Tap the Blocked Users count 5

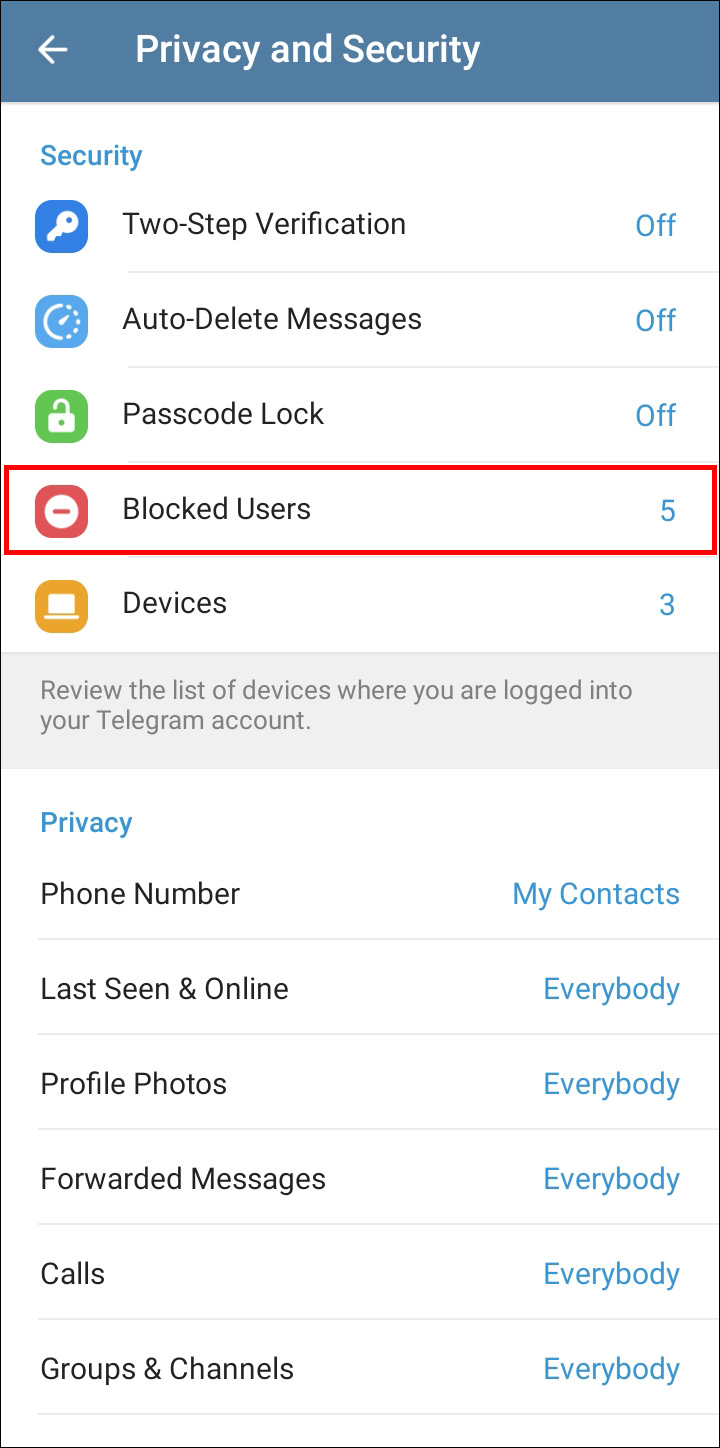pos(667,511)
